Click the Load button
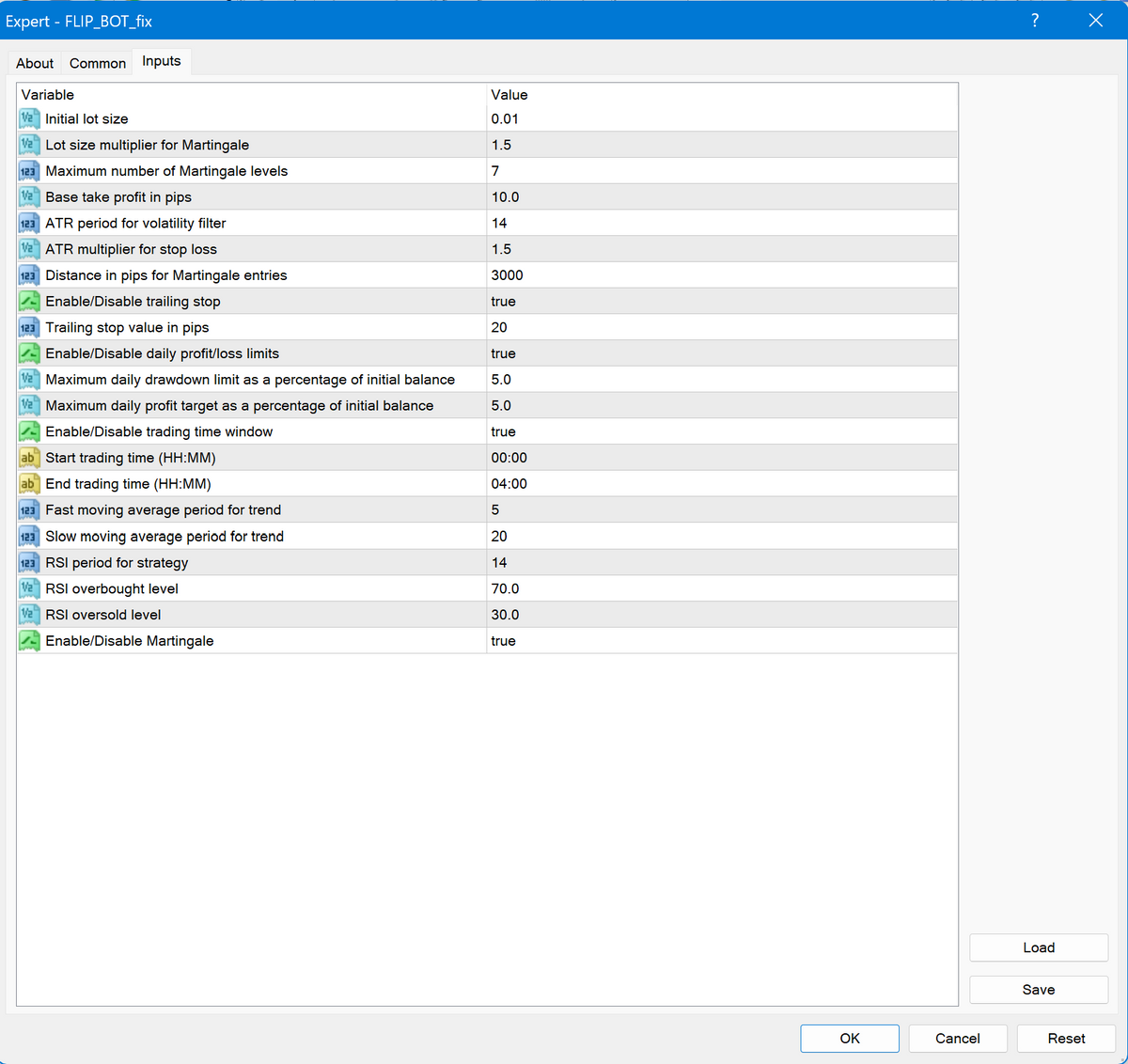Viewport: 1128px width, 1064px height. click(1039, 947)
